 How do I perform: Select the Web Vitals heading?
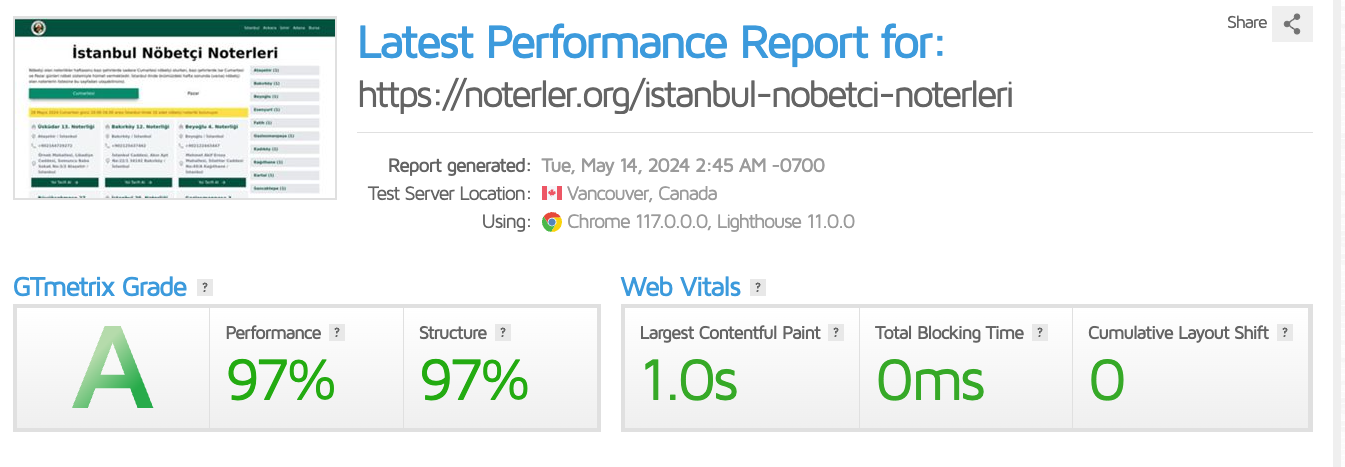point(681,288)
